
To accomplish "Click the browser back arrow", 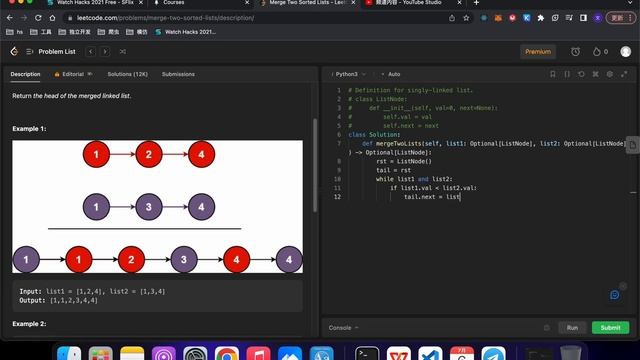I will 10,18.
